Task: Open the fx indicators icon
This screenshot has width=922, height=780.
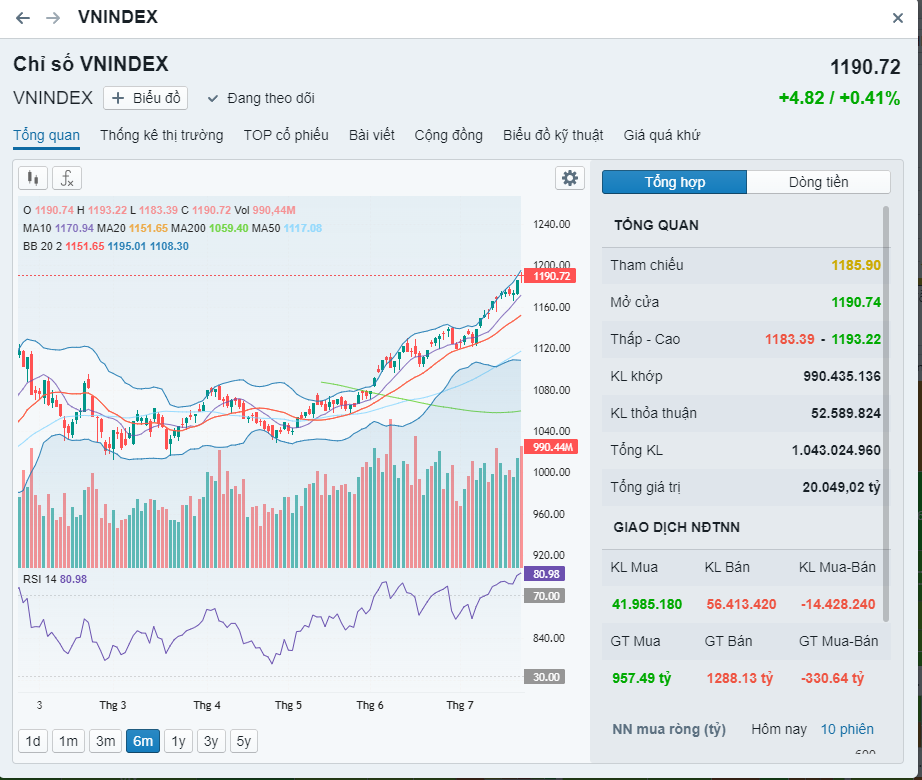Action: tap(67, 178)
